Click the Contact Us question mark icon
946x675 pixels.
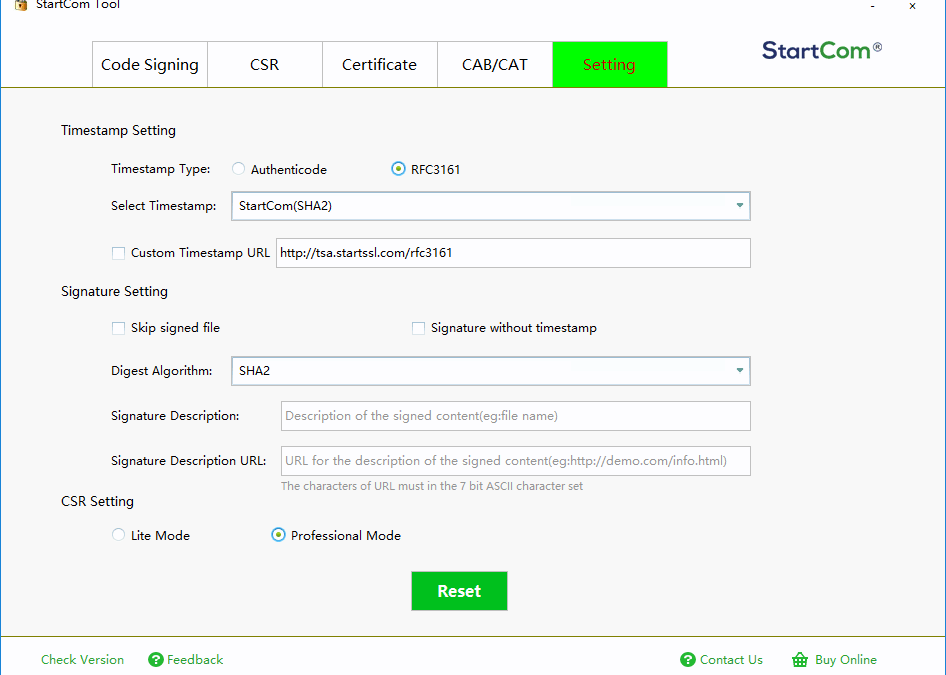click(x=688, y=659)
